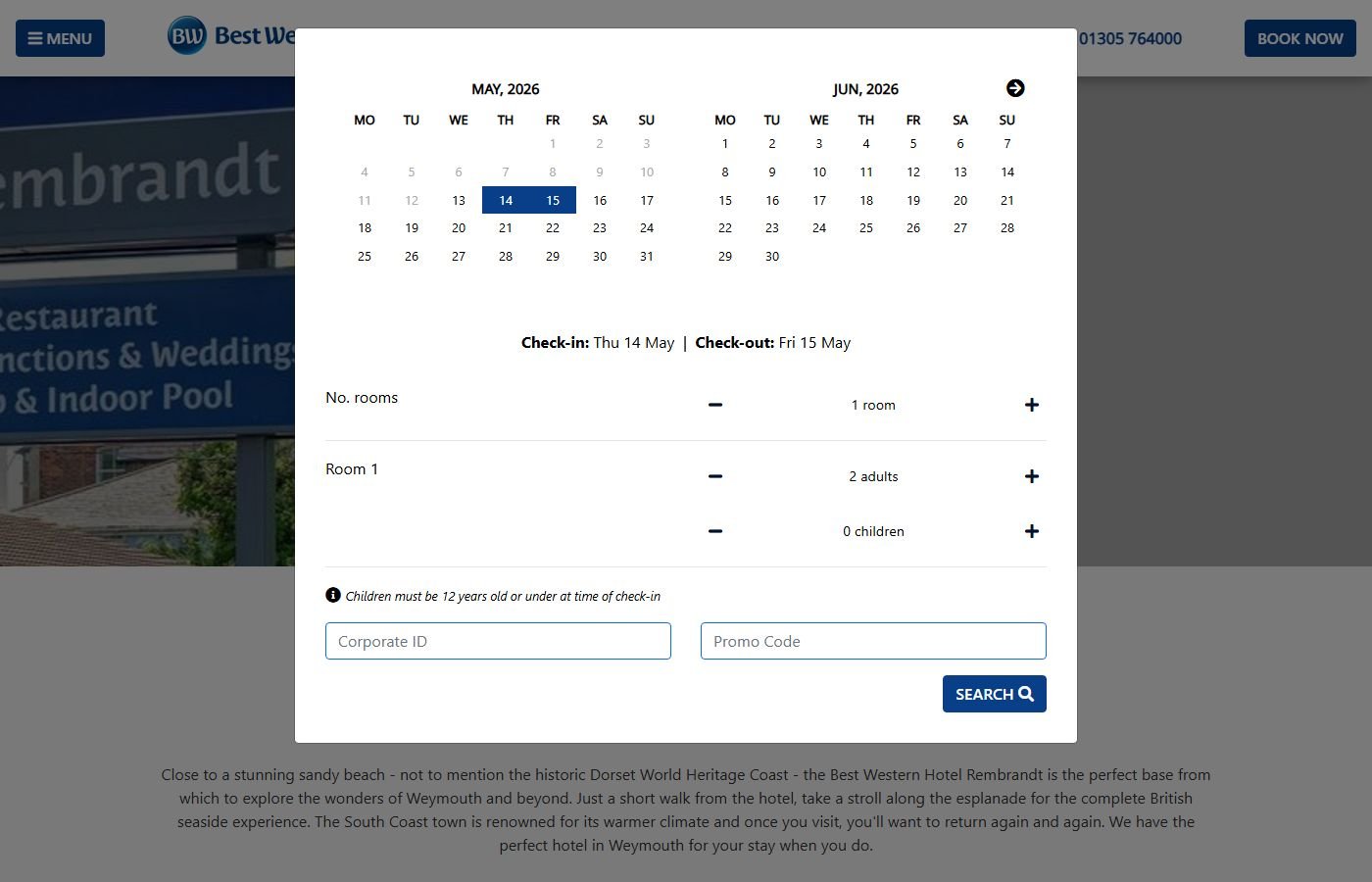This screenshot has width=1372, height=882.
Task: Click the Check-in Thu 14 May text
Action: click(598, 342)
